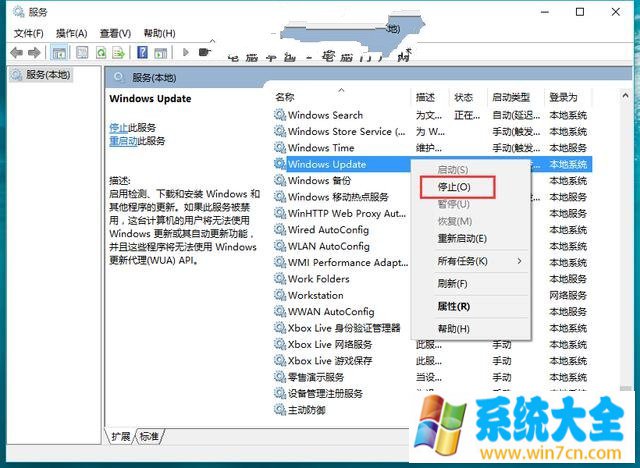Toggle the show/hide console tree icon

pos(59,53)
